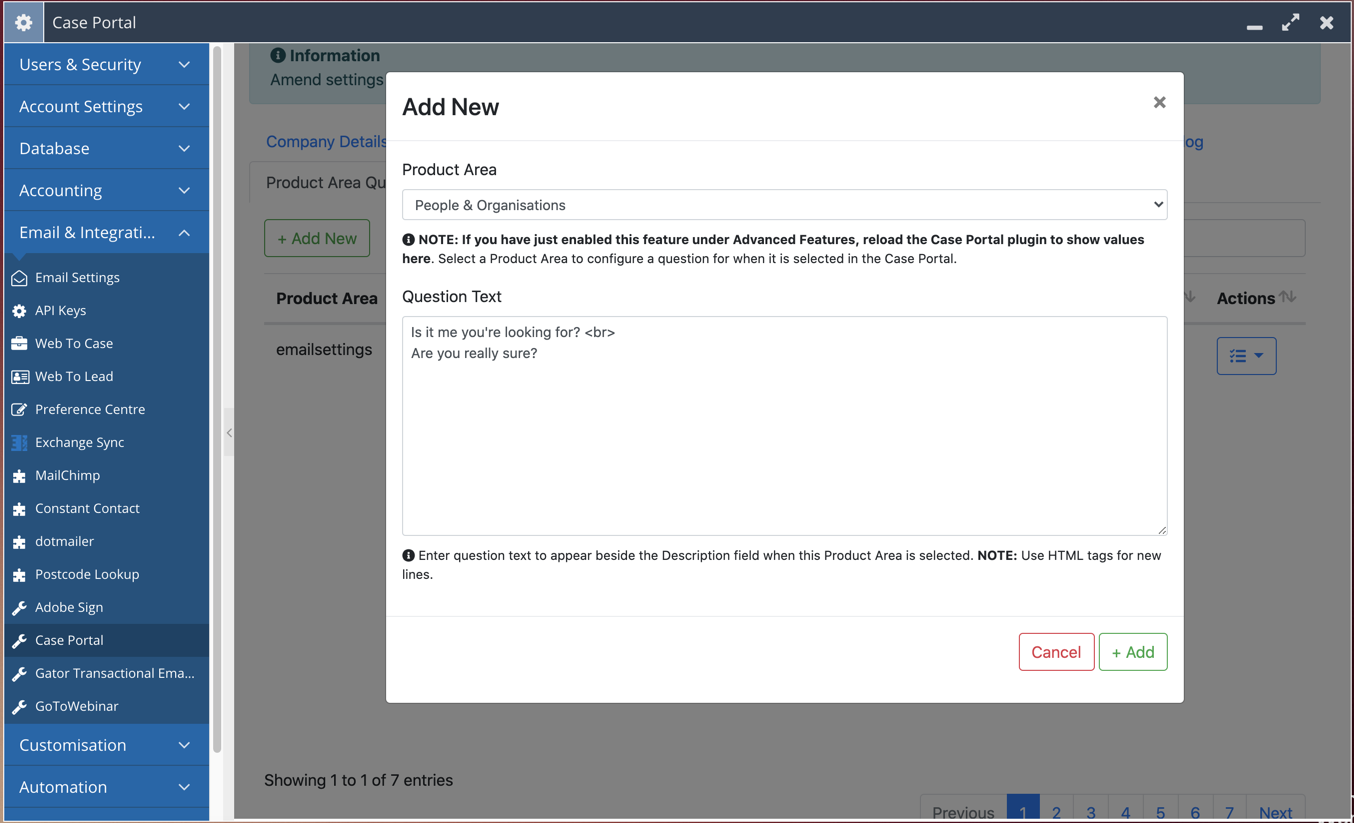Open the Web To Lead menu item

pyautogui.click(x=106, y=377)
